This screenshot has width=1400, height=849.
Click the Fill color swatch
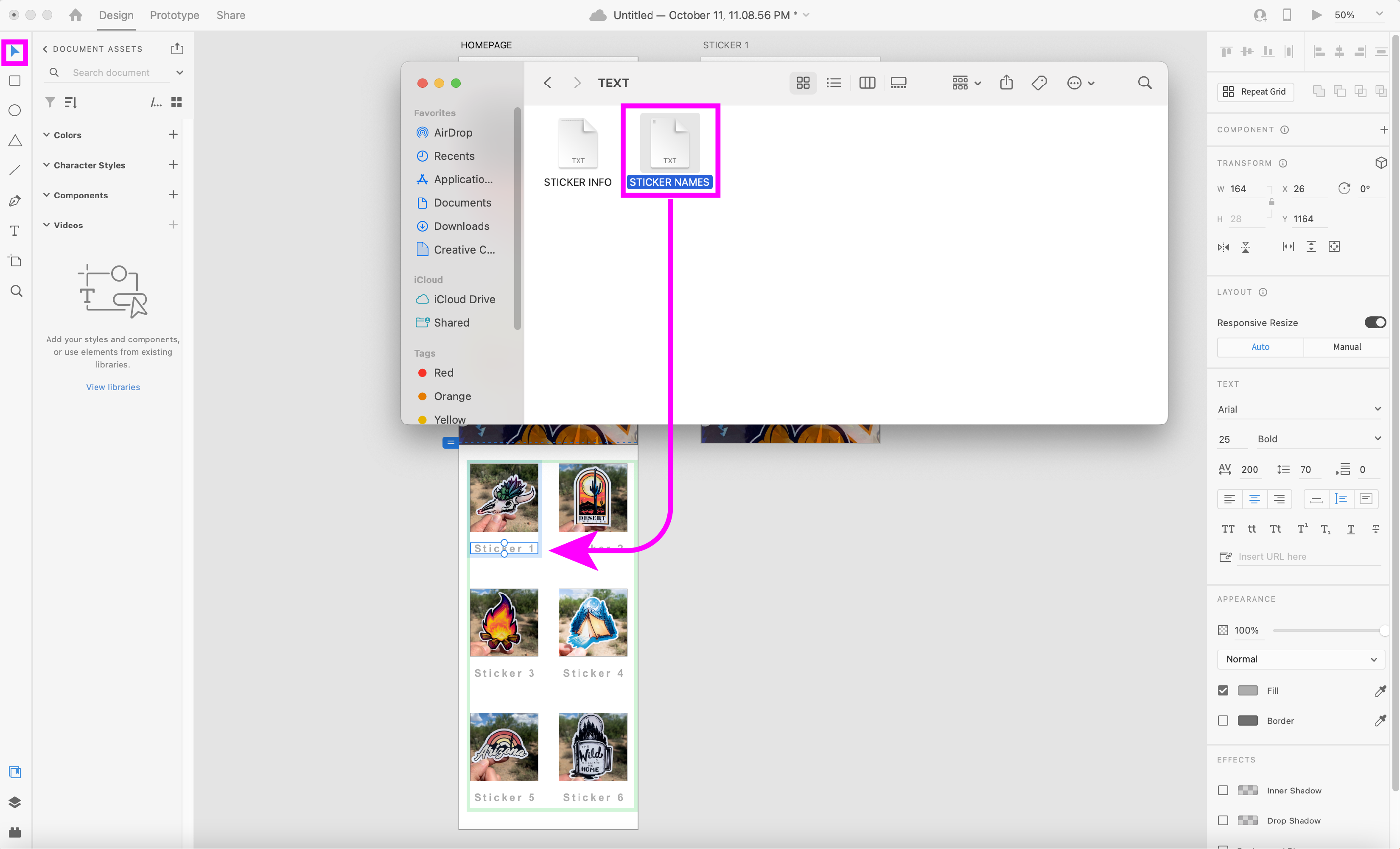tap(1247, 690)
